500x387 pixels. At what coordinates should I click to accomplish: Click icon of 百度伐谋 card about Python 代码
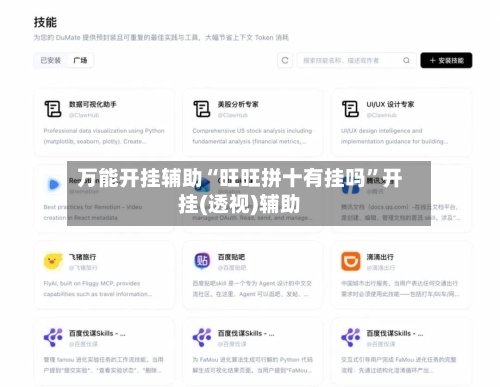pos(202,337)
